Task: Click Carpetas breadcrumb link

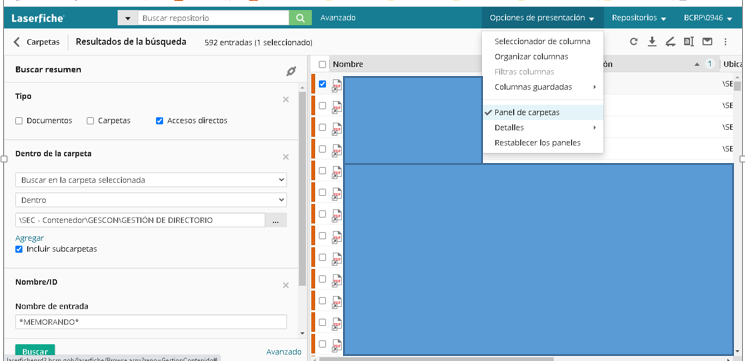Action: (x=43, y=42)
